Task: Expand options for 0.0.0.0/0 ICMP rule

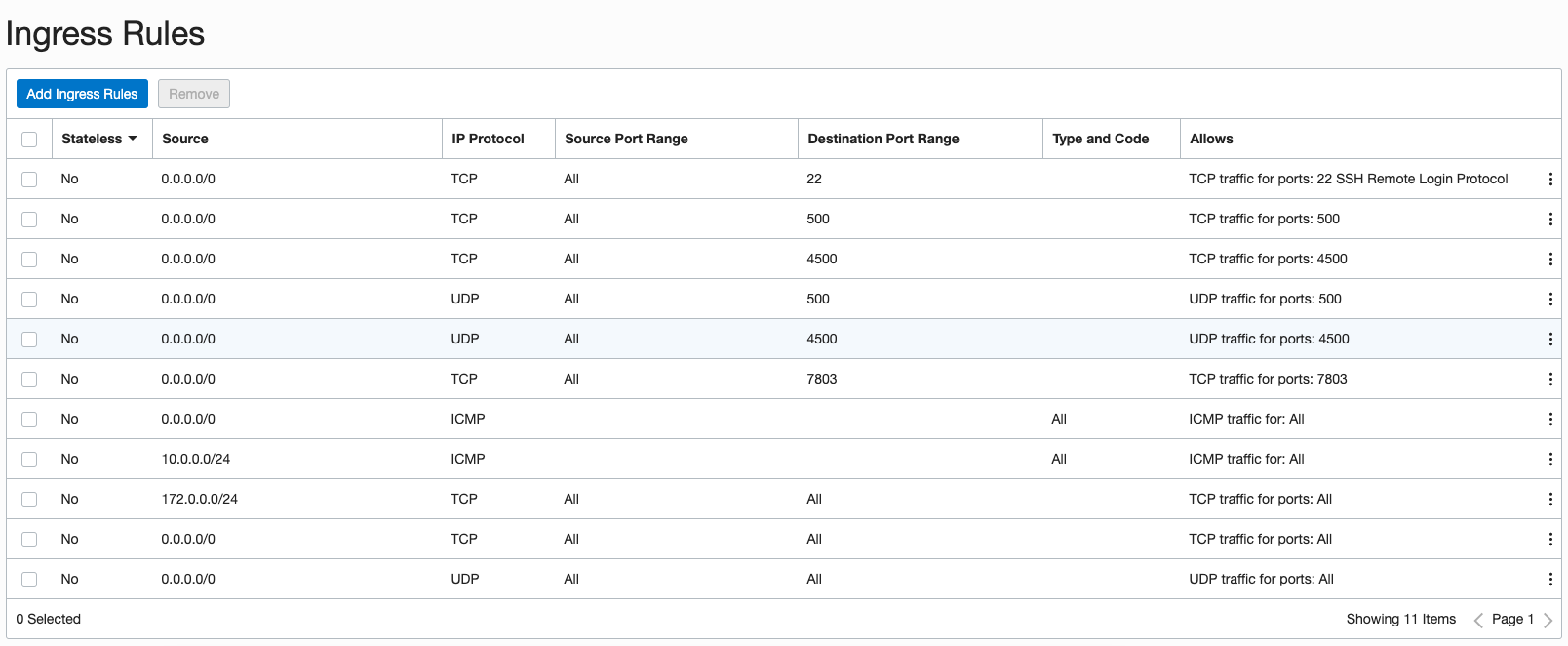Action: 1550,419
